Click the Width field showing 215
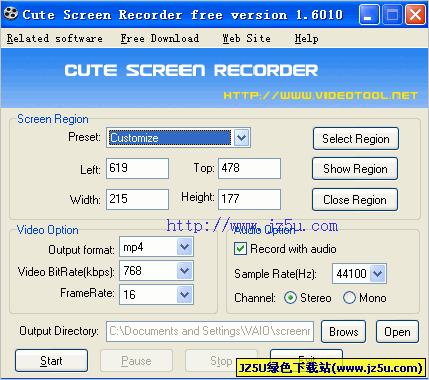Screen dimensions: 429x380 tap(137, 199)
